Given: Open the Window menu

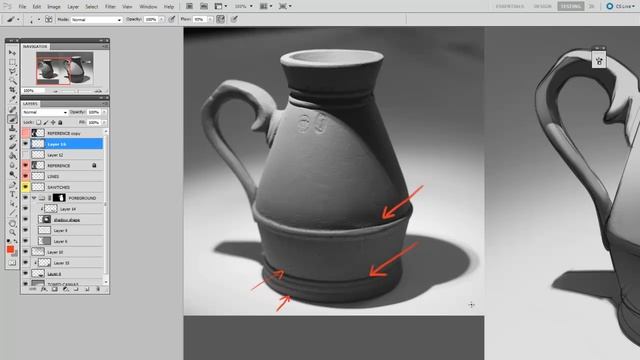Looking at the screenshot, I should click(x=148, y=7).
